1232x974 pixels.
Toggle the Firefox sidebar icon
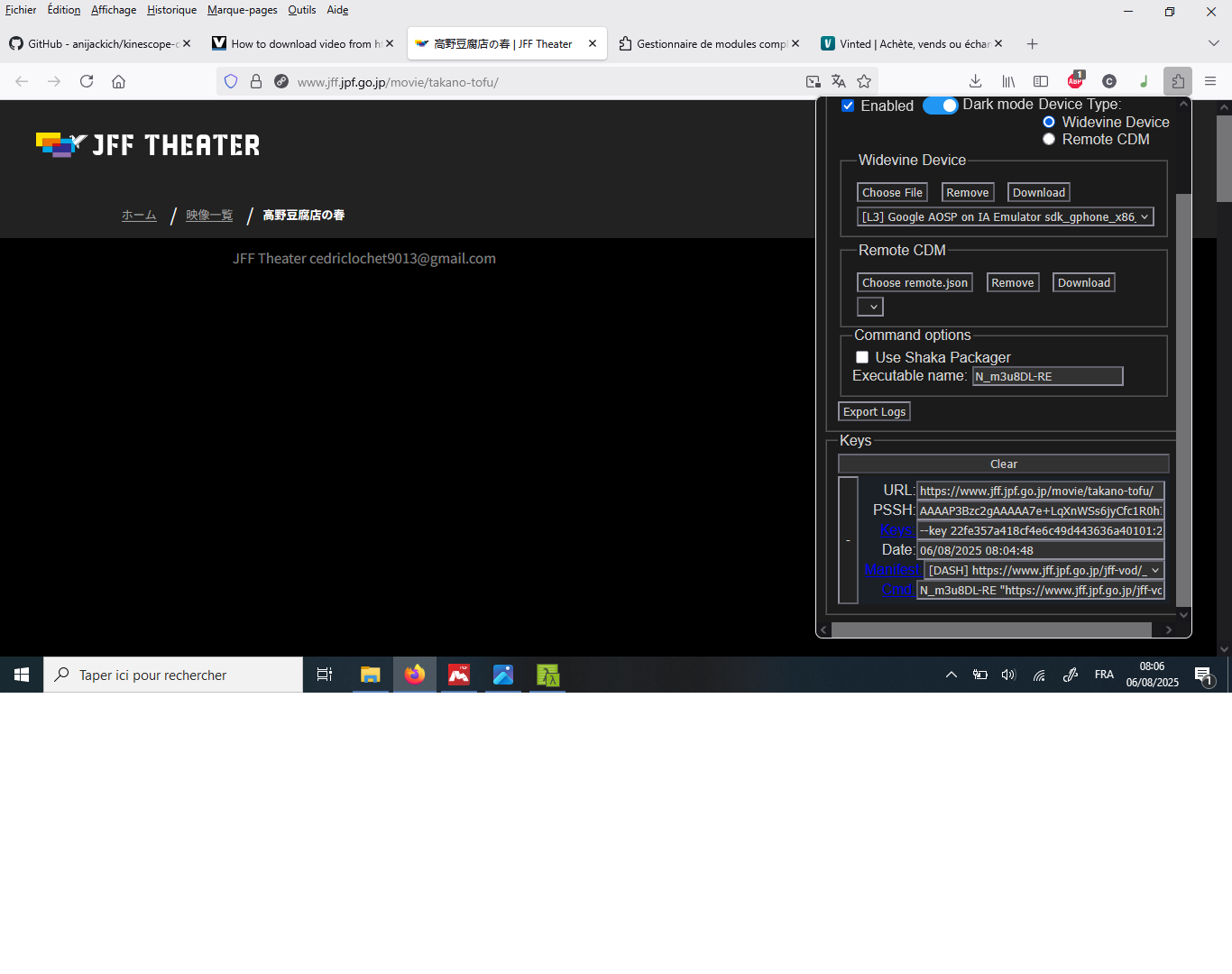1041,81
